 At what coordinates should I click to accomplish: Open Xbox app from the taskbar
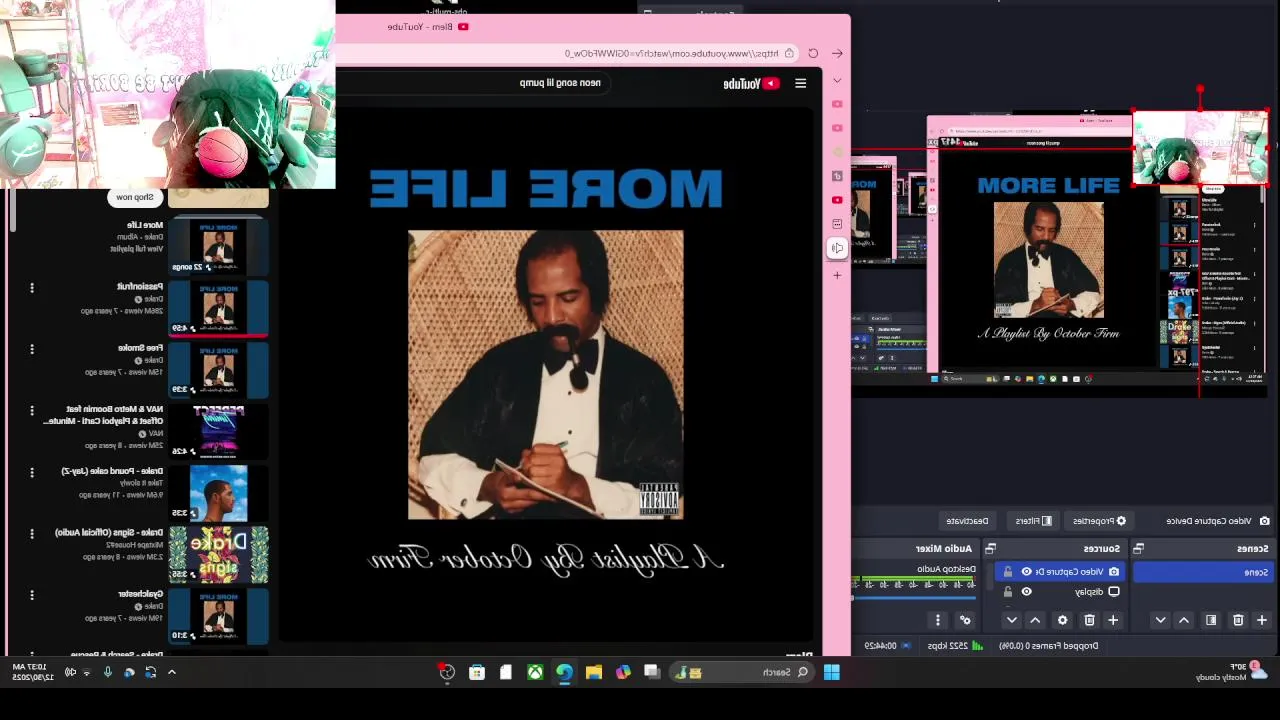535,672
